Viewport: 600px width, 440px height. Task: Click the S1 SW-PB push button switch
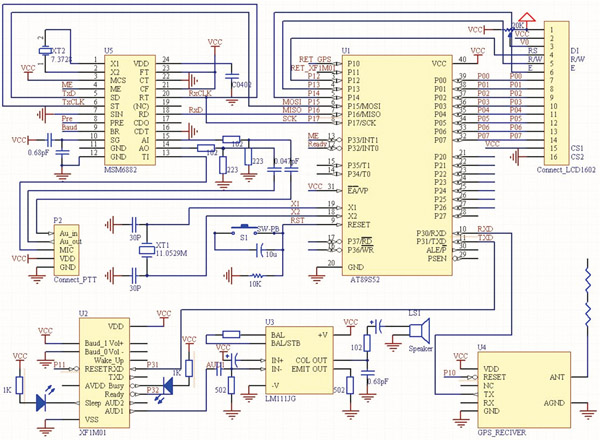tap(245, 230)
